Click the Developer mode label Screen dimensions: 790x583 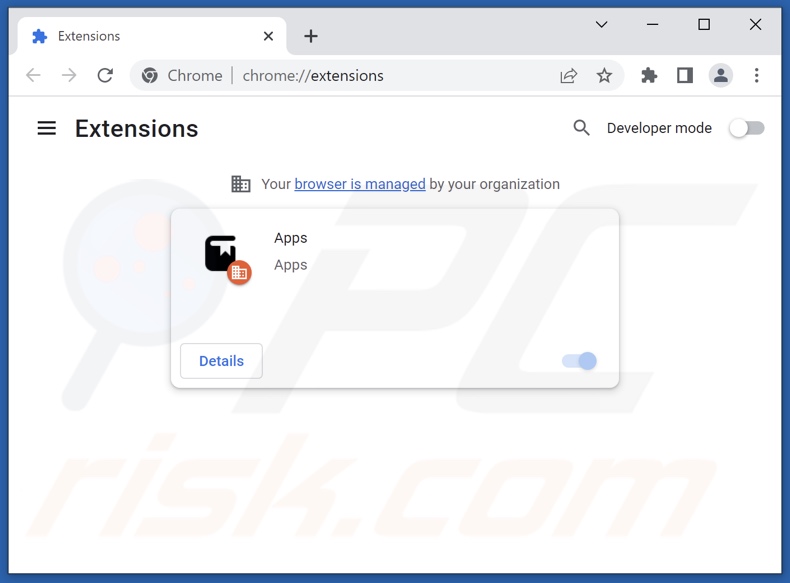click(659, 128)
